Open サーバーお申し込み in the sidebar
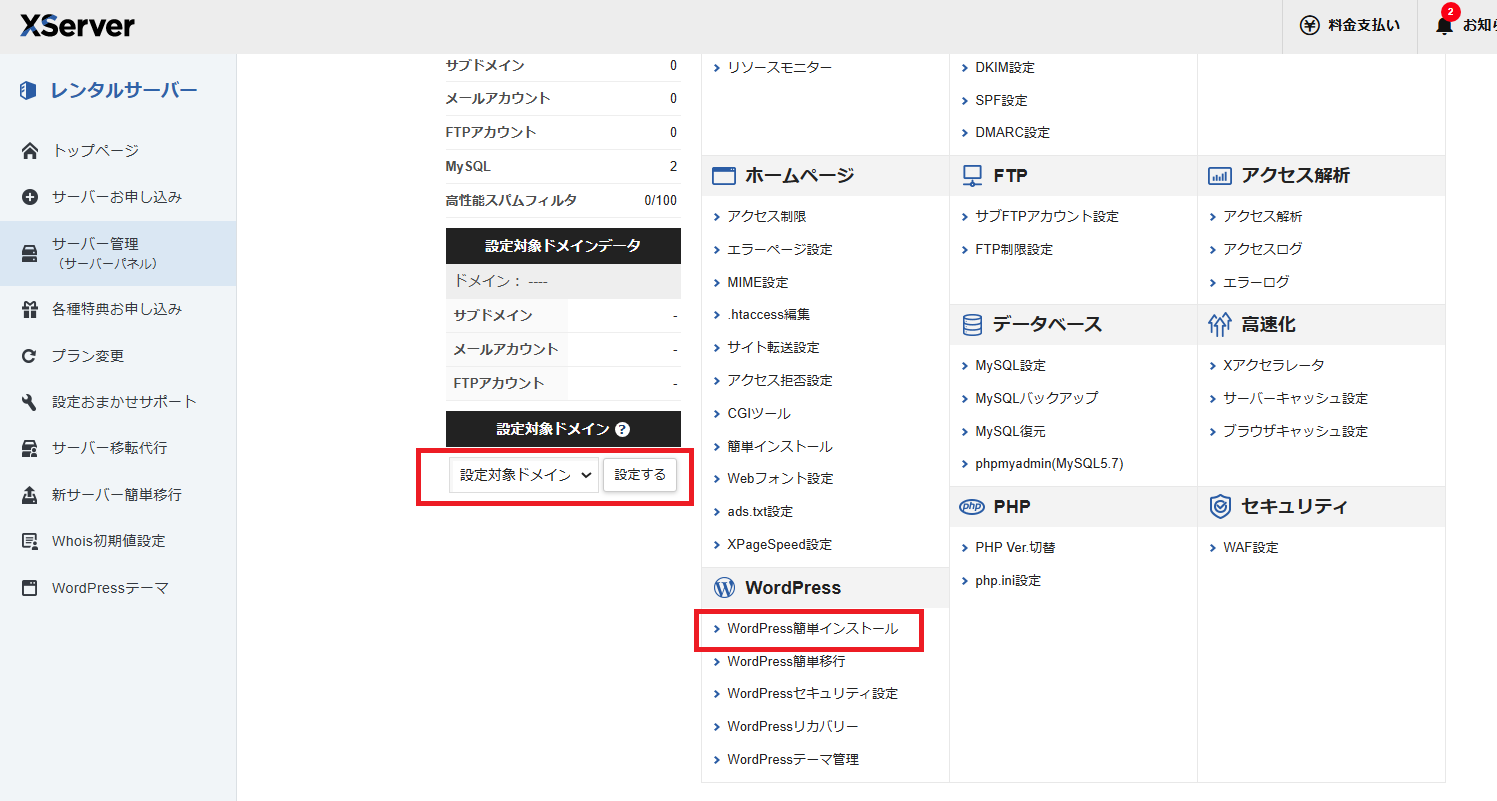 click(x=118, y=197)
